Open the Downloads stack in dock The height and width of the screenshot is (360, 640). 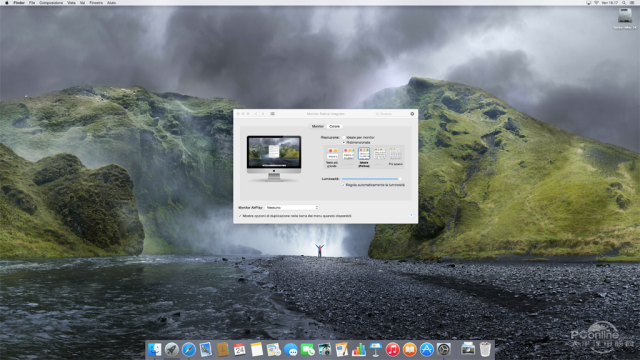[468, 349]
